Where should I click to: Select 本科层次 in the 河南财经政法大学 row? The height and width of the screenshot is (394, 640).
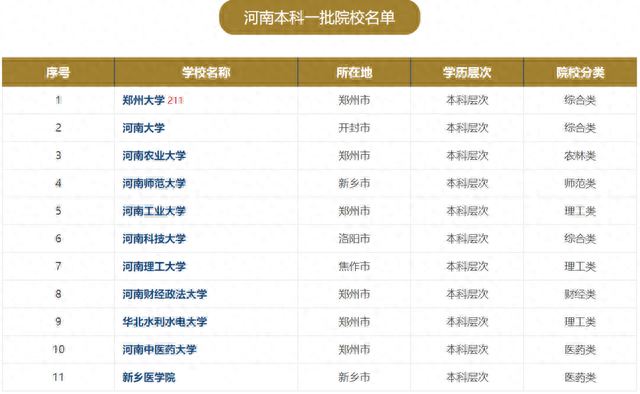(x=467, y=294)
